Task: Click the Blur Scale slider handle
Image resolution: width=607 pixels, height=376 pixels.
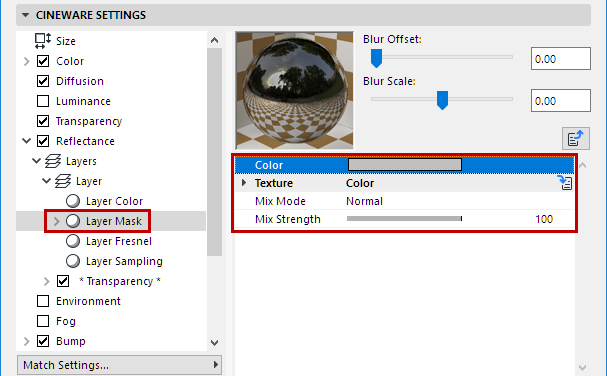Action: pos(442,100)
